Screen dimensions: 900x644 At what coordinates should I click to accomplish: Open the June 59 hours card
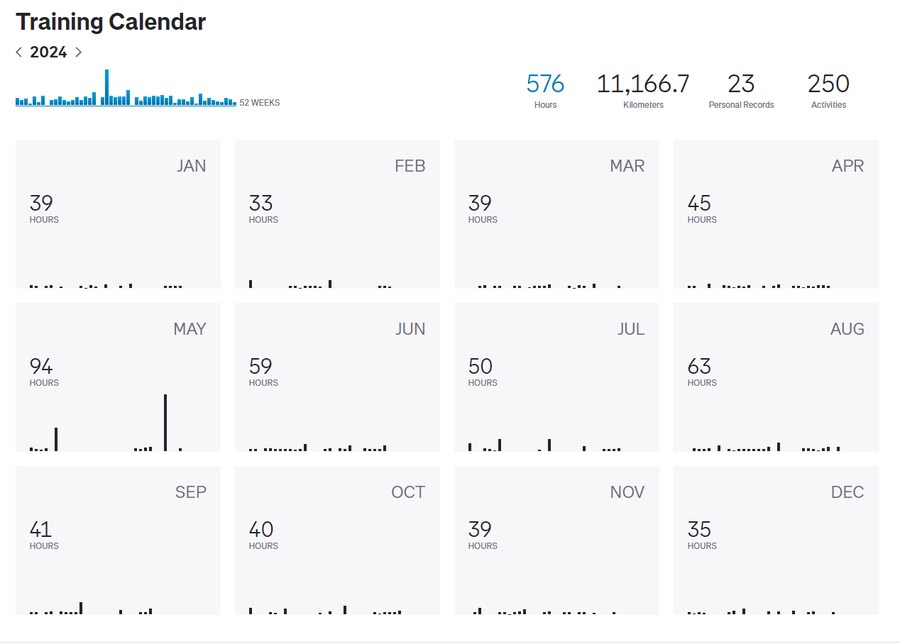[x=337, y=377]
